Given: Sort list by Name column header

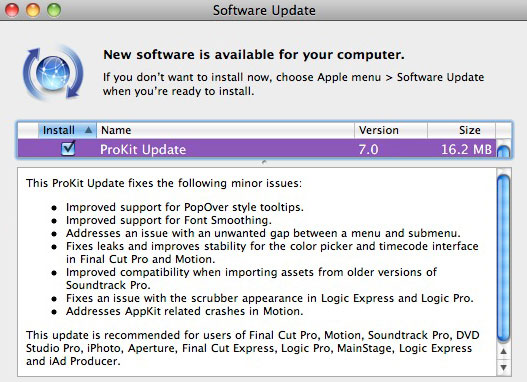Looking at the screenshot, I should 226,130.
